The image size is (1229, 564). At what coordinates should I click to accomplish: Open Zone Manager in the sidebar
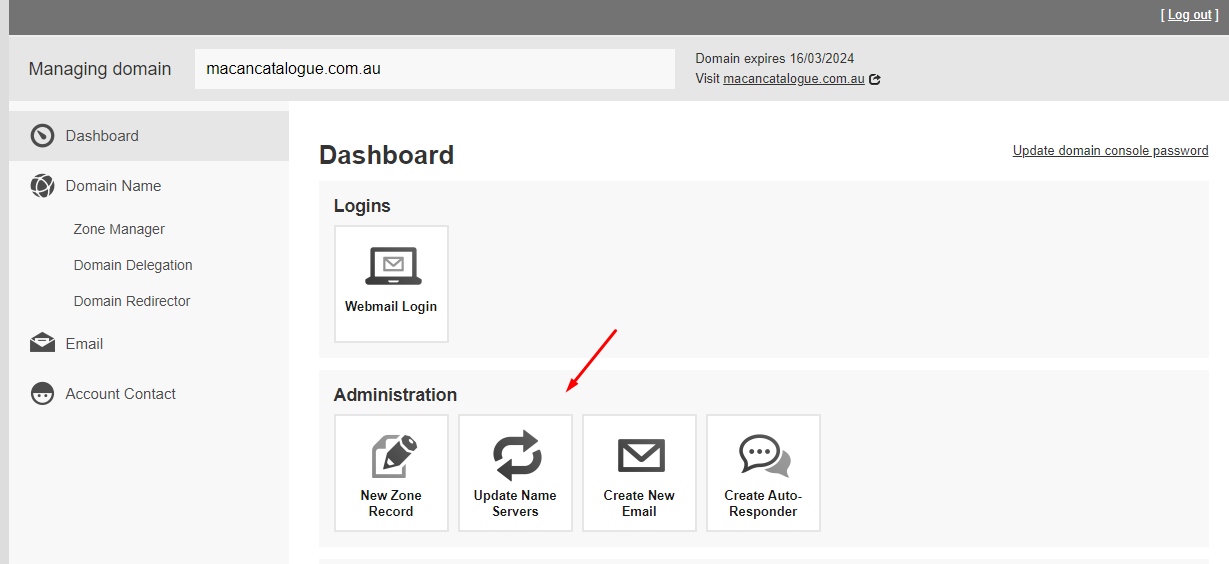pyautogui.click(x=119, y=229)
